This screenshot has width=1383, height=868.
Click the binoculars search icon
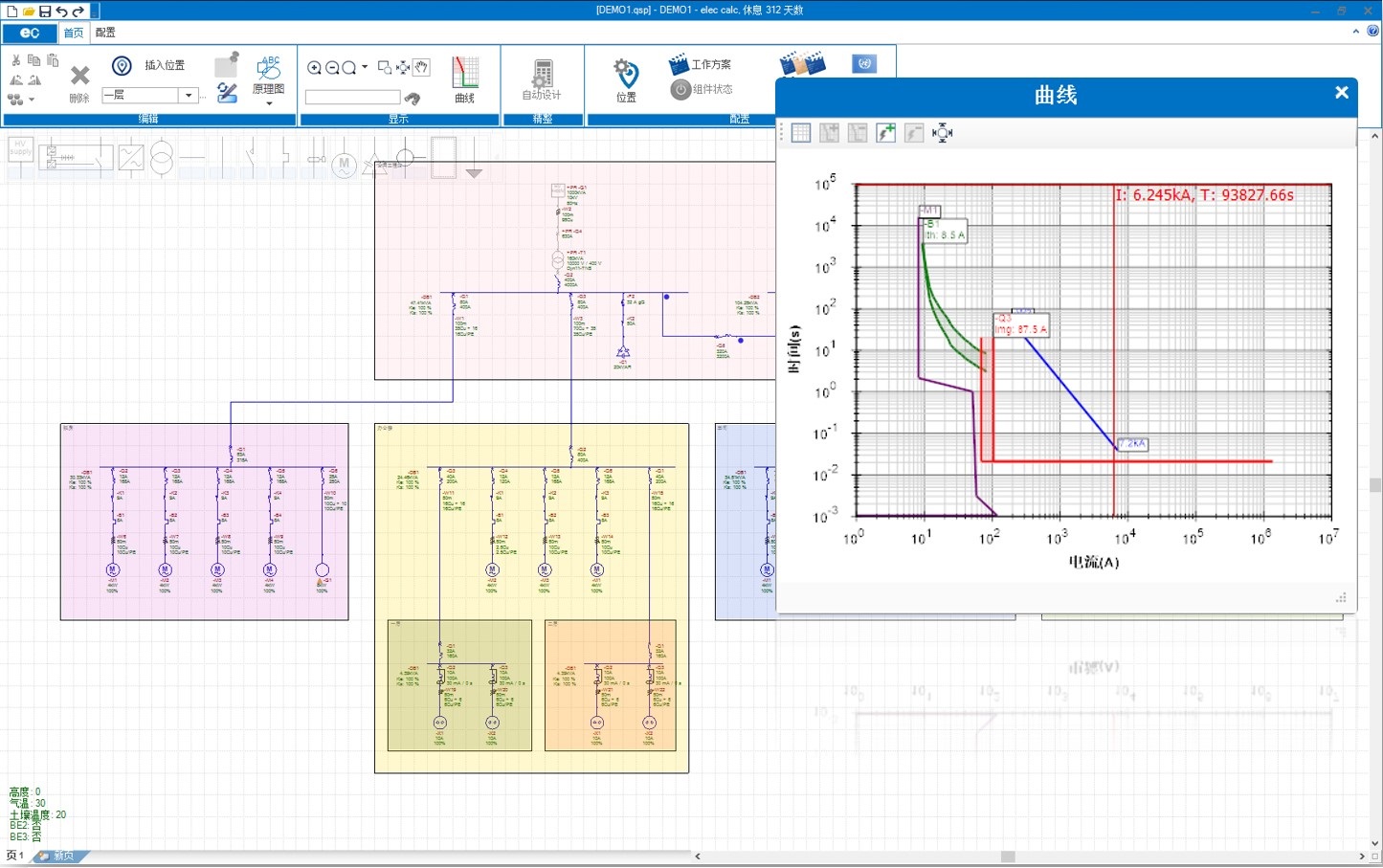pyautogui.click(x=413, y=98)
